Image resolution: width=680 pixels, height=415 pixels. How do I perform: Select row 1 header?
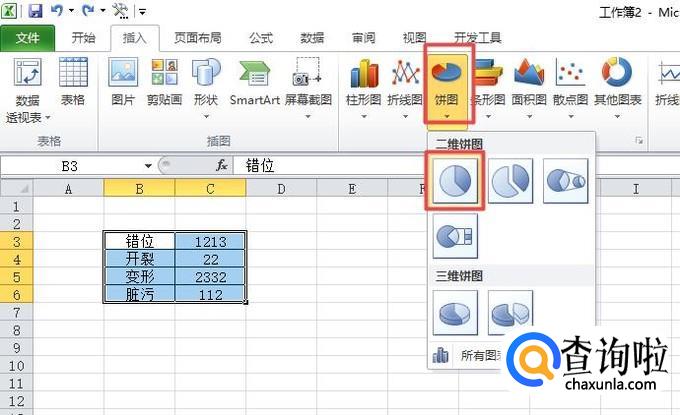pos(16,206)
